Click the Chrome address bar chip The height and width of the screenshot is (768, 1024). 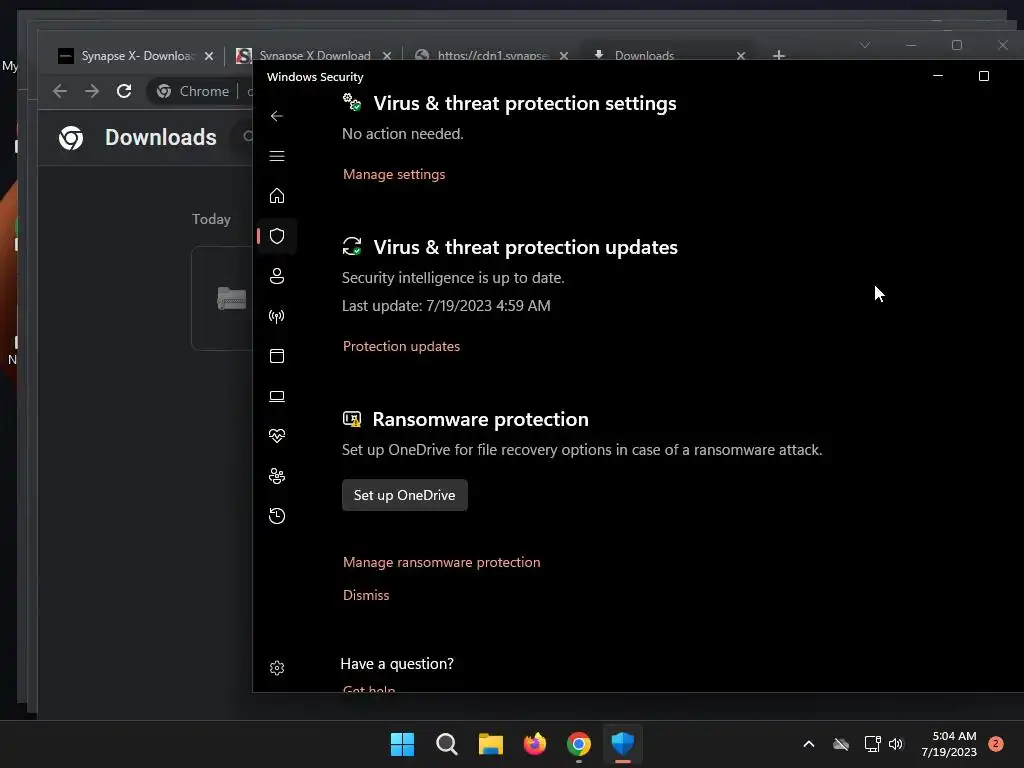[193, 91]
